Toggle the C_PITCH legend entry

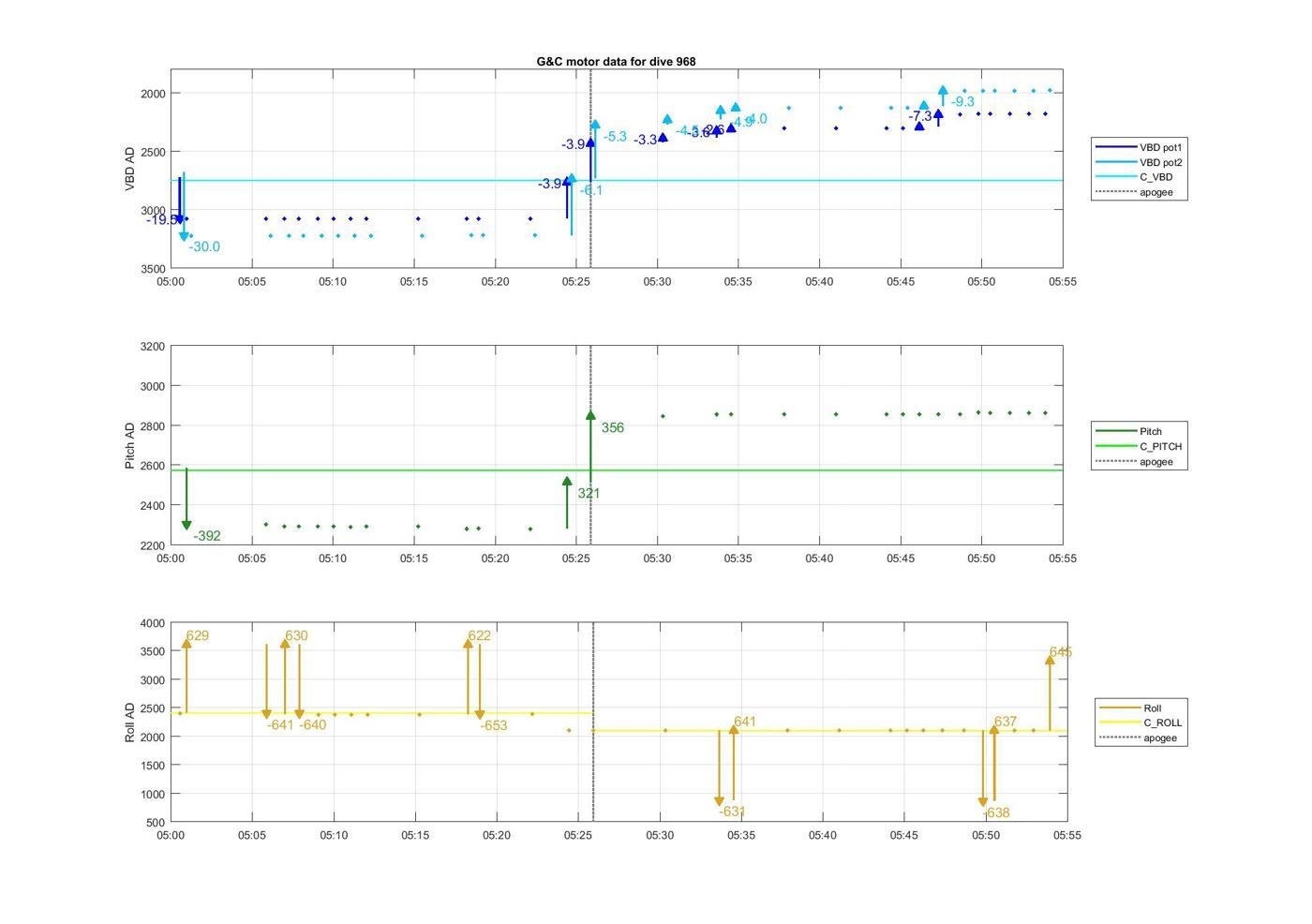pyautogui.click(x=1160, y=447)
